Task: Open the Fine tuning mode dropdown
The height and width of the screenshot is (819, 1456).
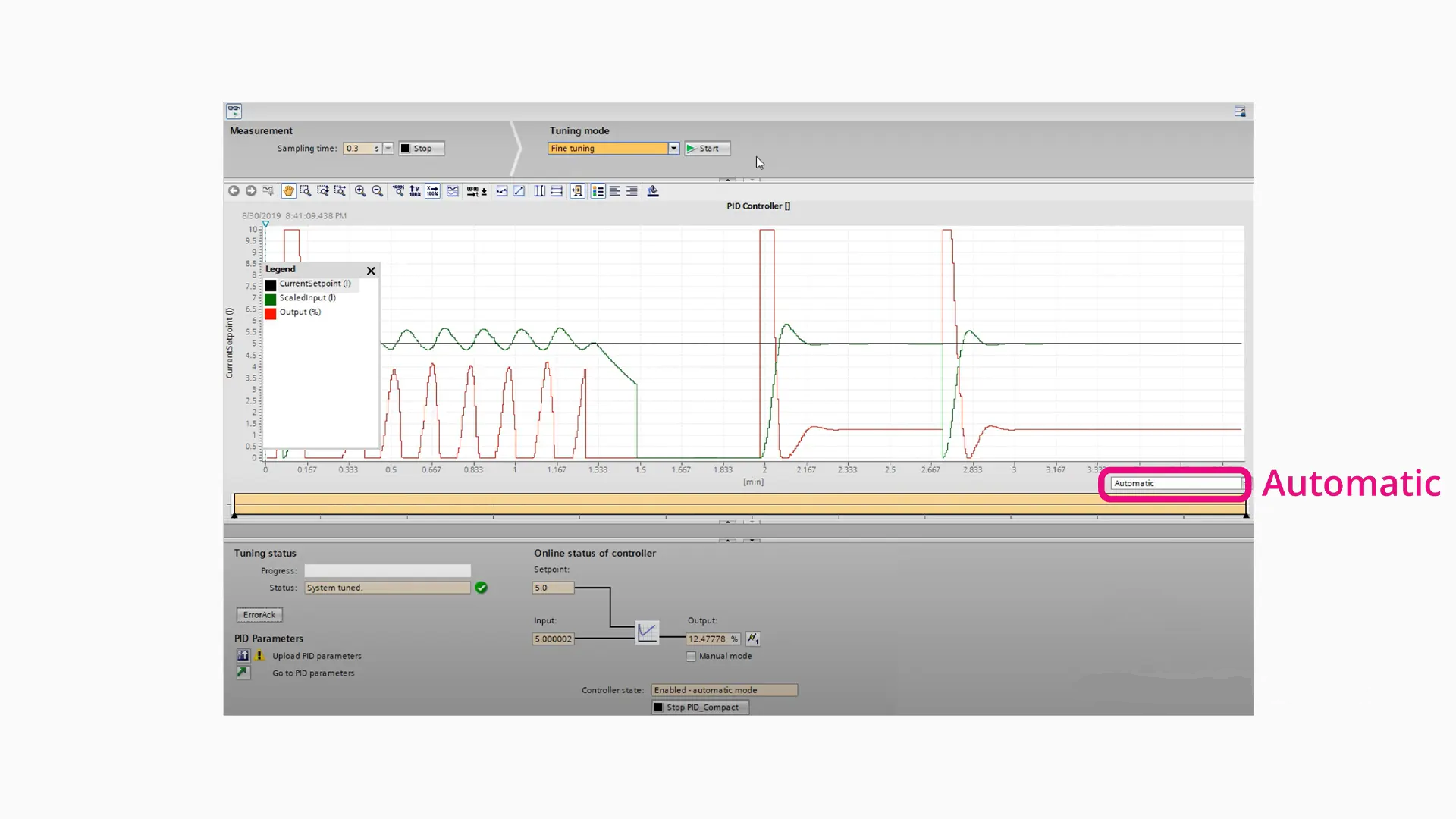Action: tap(673, 149)
